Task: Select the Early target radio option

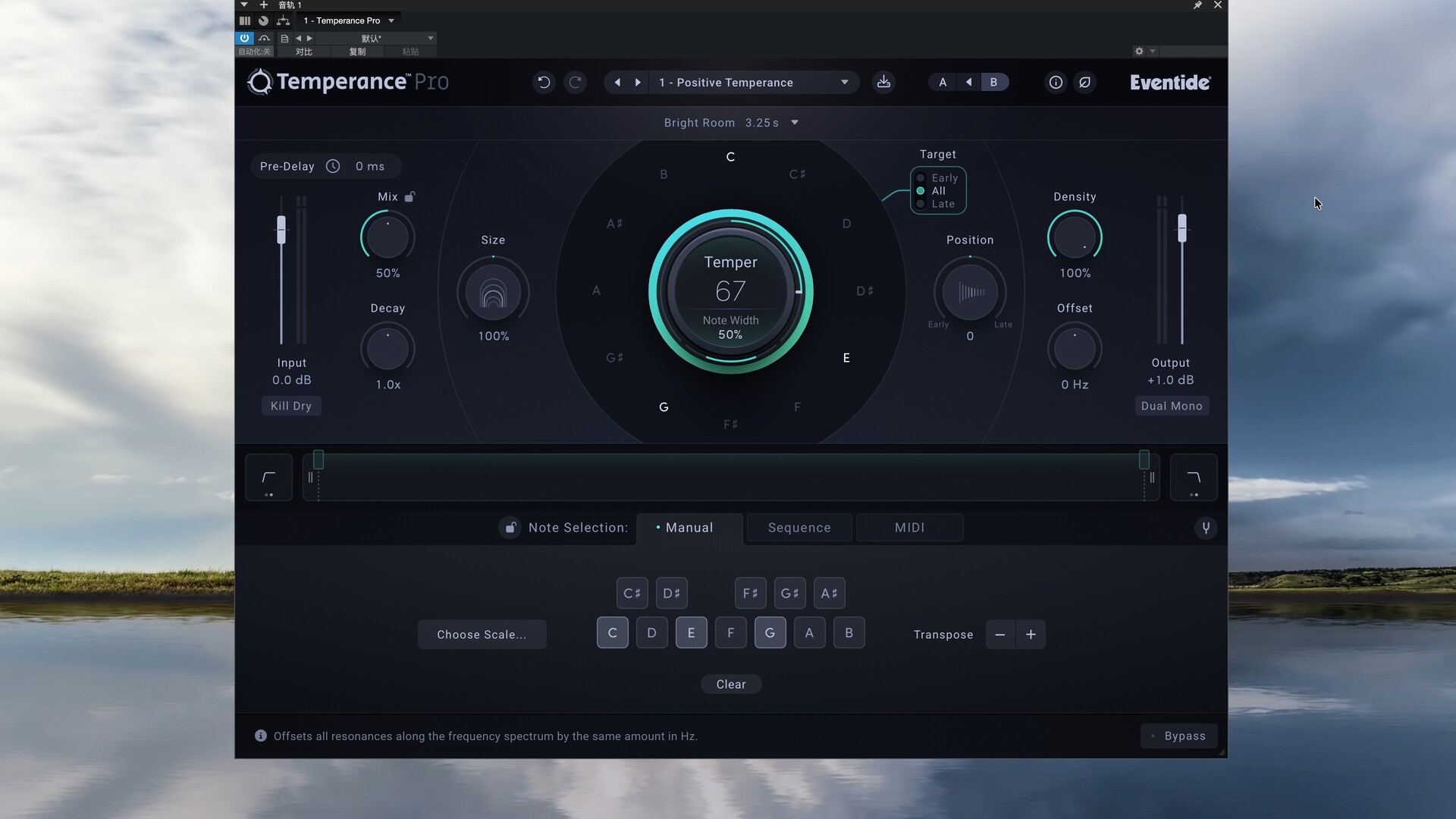Action: [921, 178]
